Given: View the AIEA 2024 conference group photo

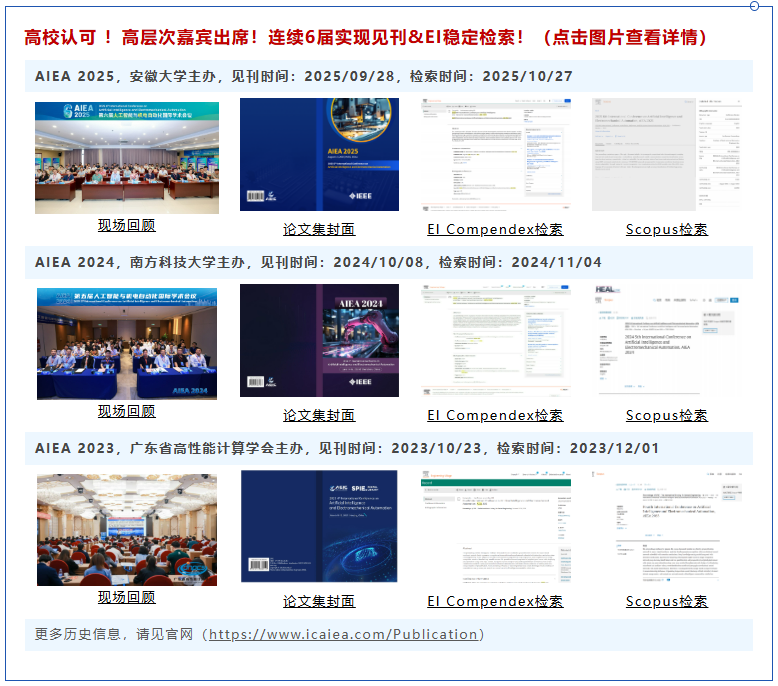Looking at the screenshot, I should (x=127, y=344).
